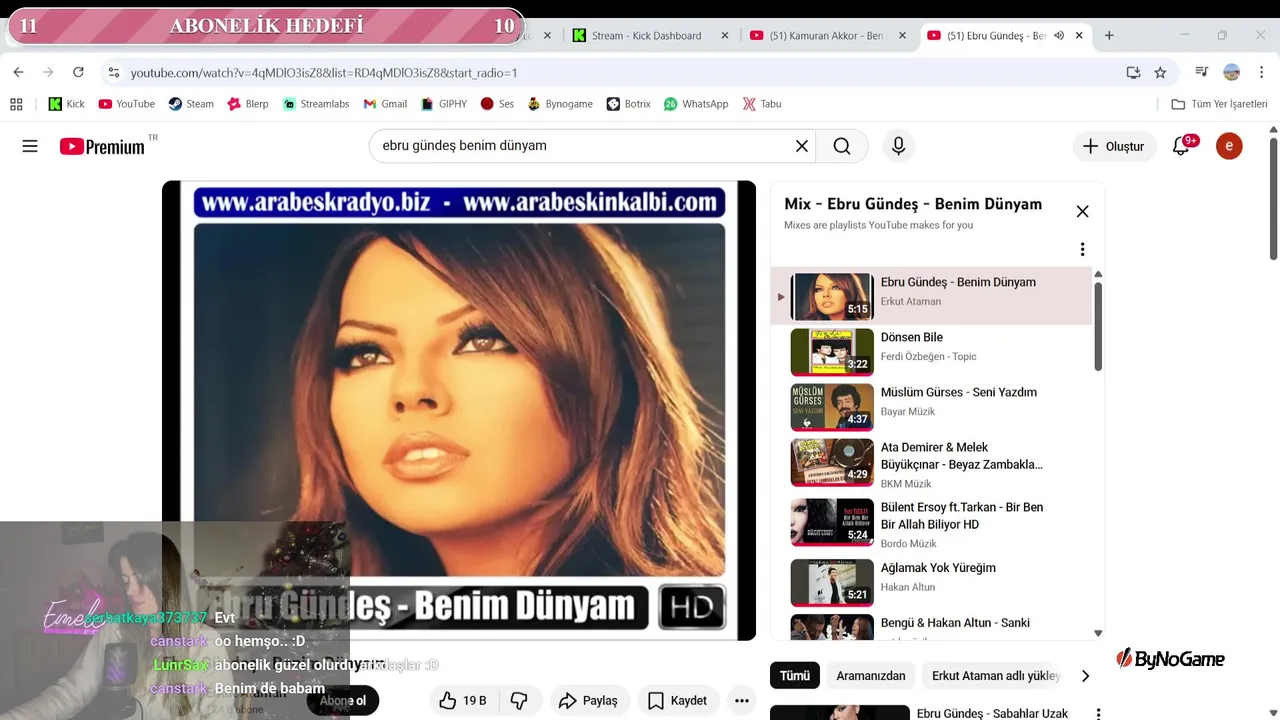Open Blerp bookmark
Image resolution: width=1280 pixels, height=720 pixels.
click(x=248, y=104)
